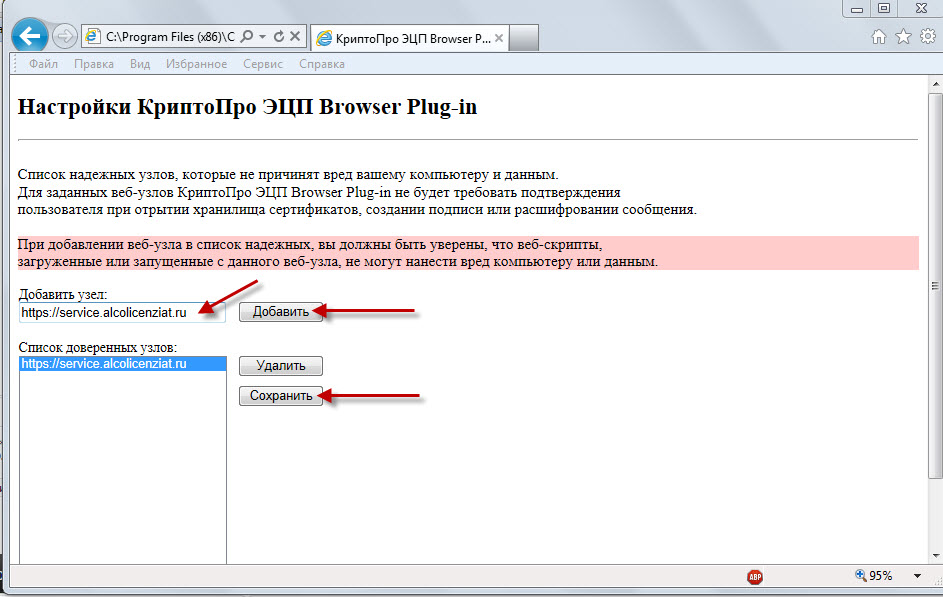Image resolution: width=943 pixels, height=597 pixels.
Task: Click the Добавить узел text input field
Action: [x=121, y=312]
